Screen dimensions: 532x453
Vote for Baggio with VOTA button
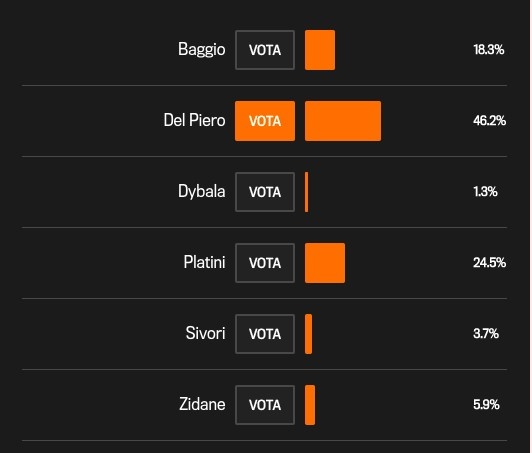(x=265, y=50)
